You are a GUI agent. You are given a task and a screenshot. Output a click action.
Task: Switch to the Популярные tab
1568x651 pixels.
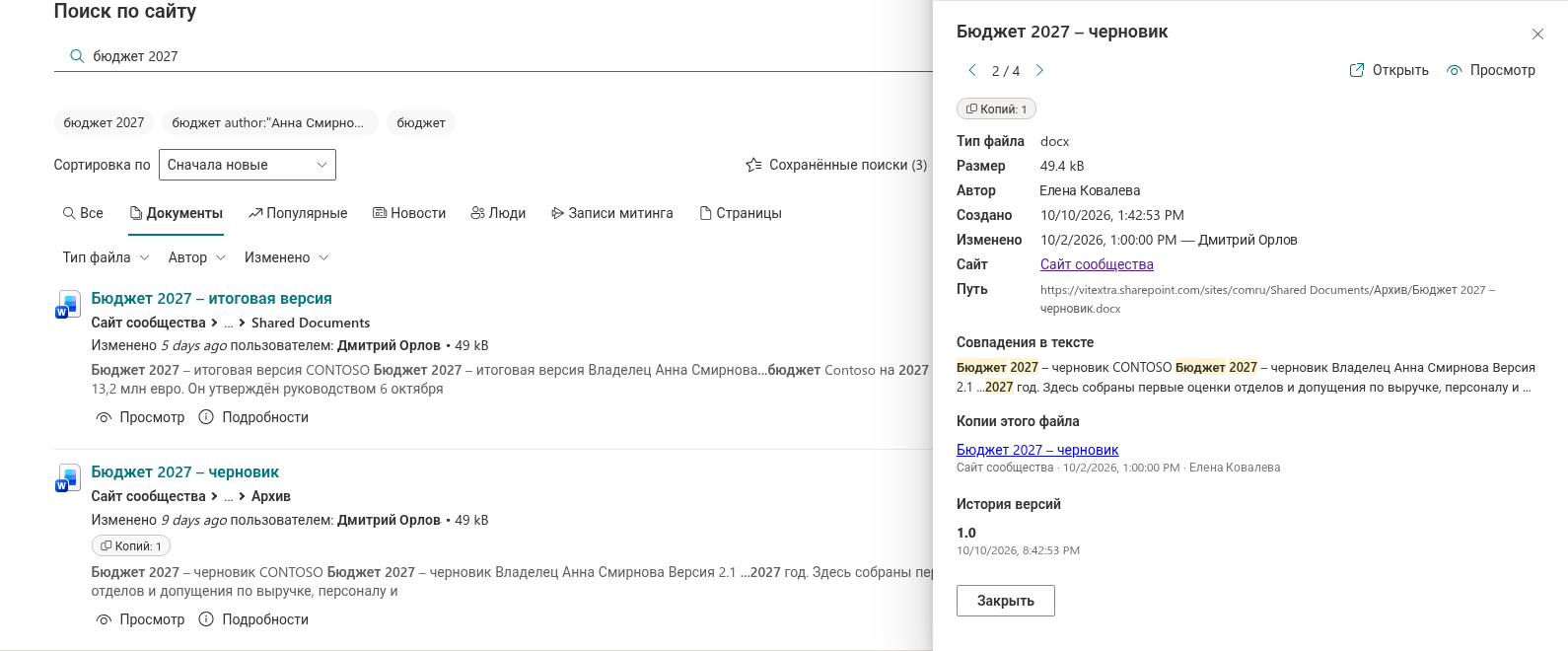coord(298,213)
